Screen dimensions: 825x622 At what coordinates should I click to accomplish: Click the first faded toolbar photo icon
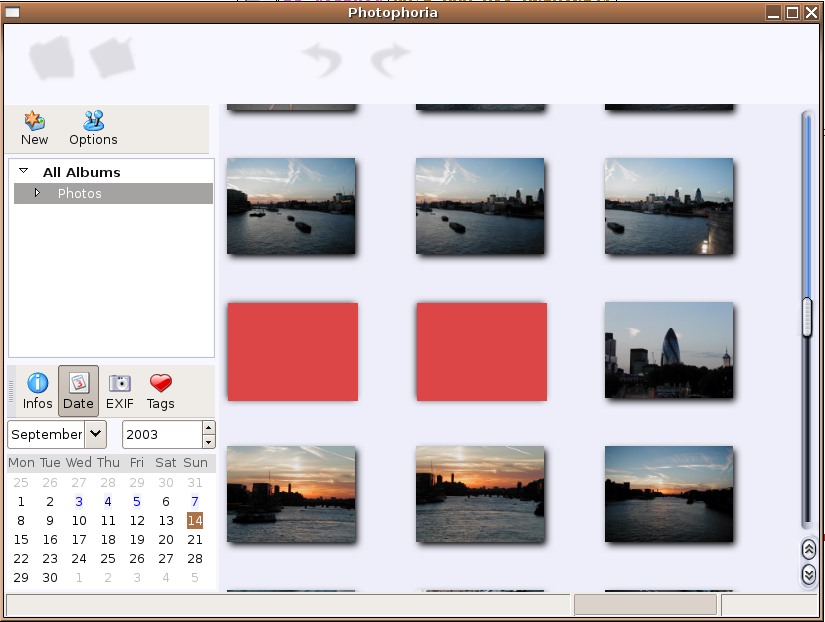click(x=52, y=57)
